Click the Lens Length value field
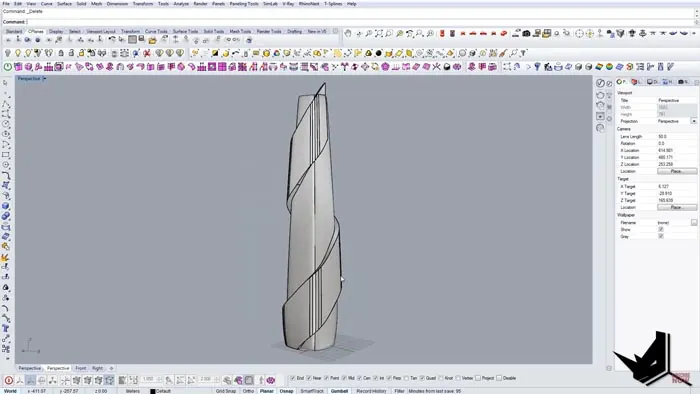Image resolution: width=700 pixels, height=394 pixels. tap(676, 137)
